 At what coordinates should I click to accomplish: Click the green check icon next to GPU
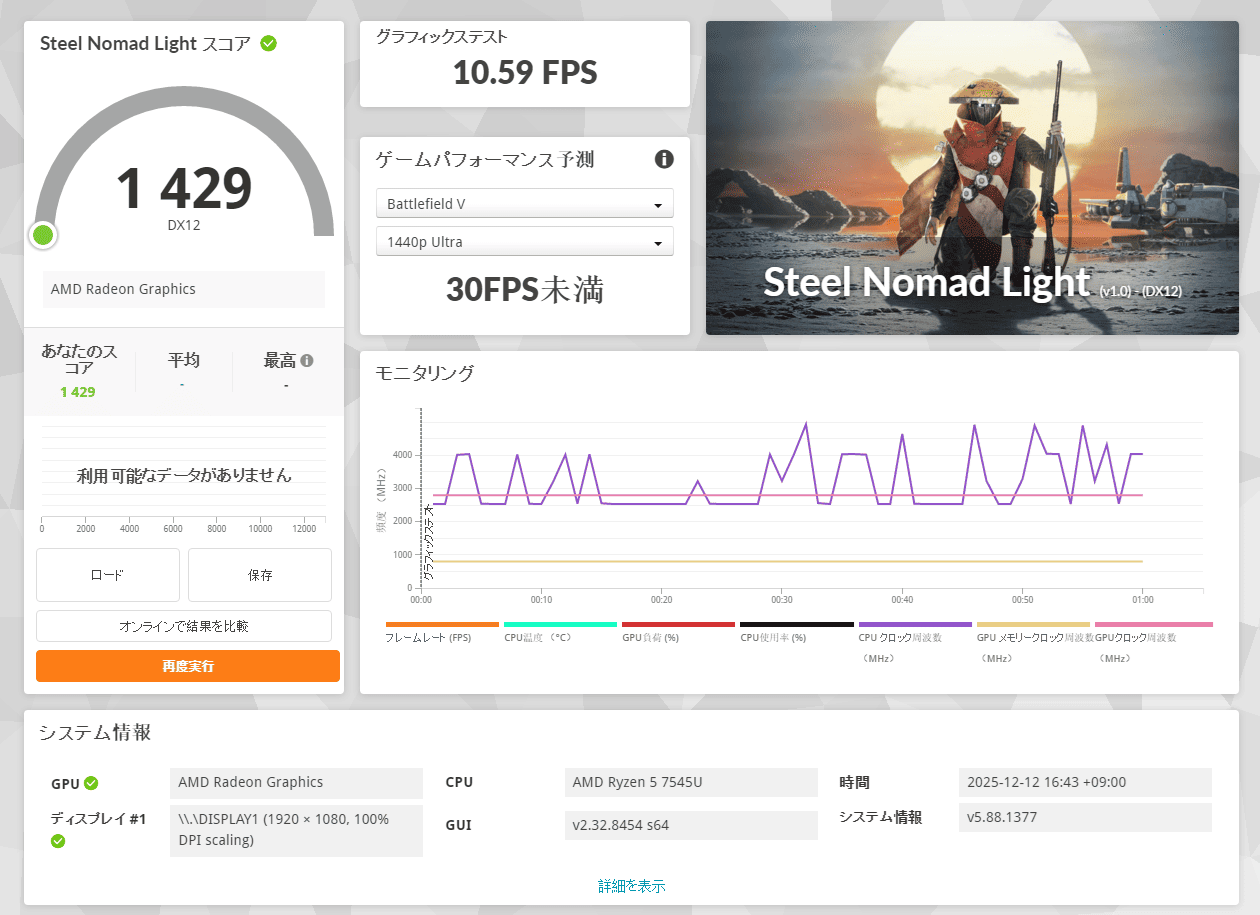pyautogui.click(x=91, y=783)
